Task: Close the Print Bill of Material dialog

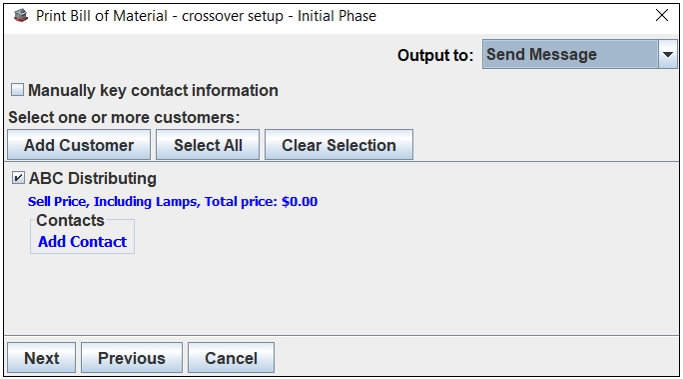Action: (x=662, y=16)
